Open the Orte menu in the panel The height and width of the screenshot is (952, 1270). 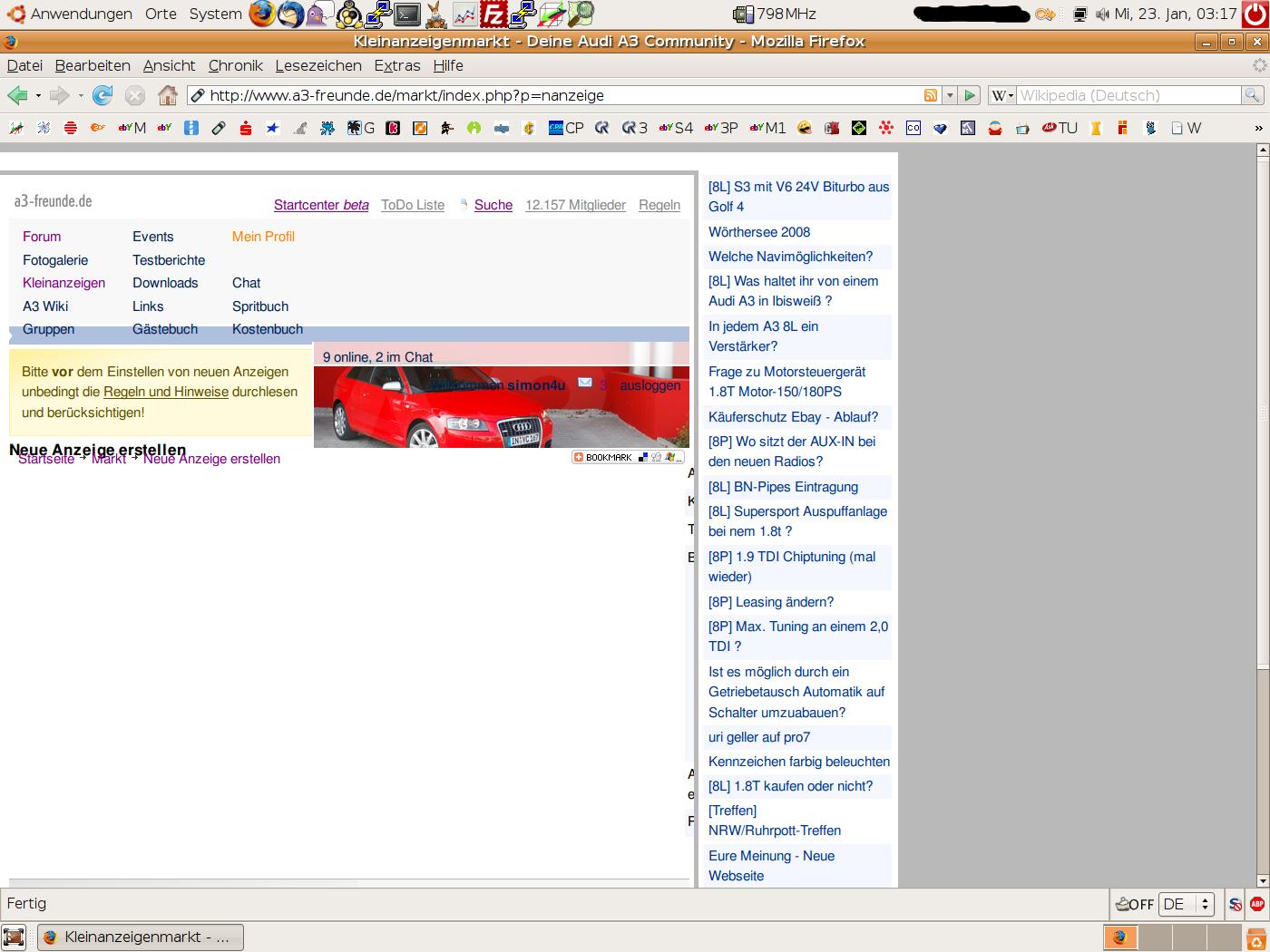coord(161,14)
